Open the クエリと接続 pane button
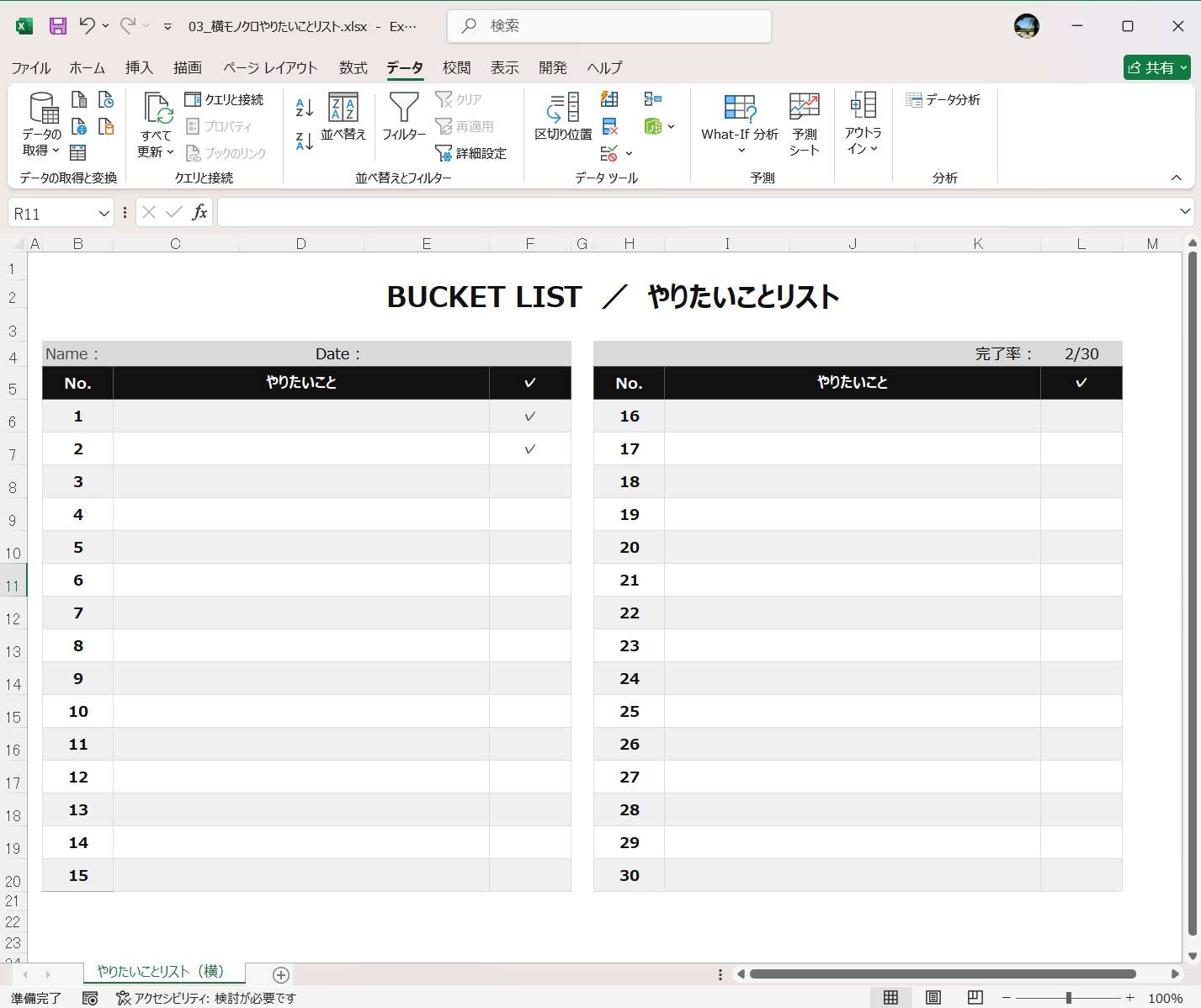Viewport: 1201px width, 1008px height. click(224, 99)
